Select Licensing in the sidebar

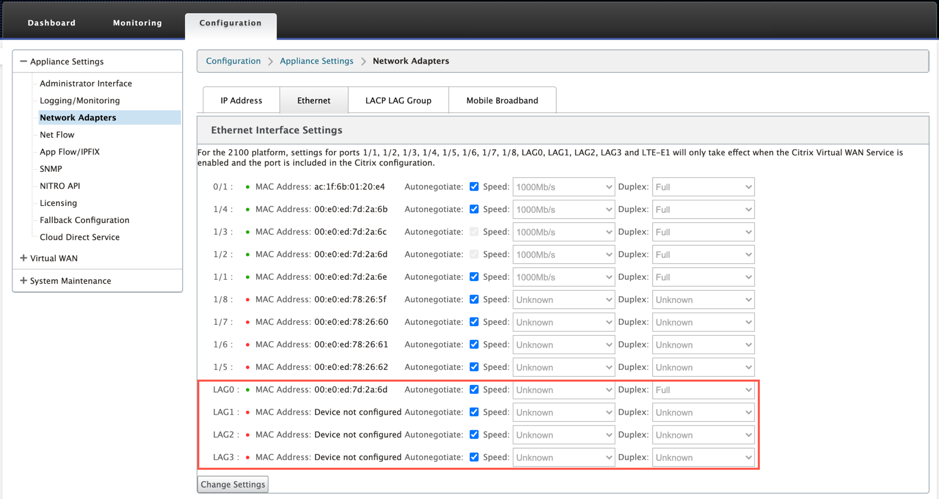[58, 203]
